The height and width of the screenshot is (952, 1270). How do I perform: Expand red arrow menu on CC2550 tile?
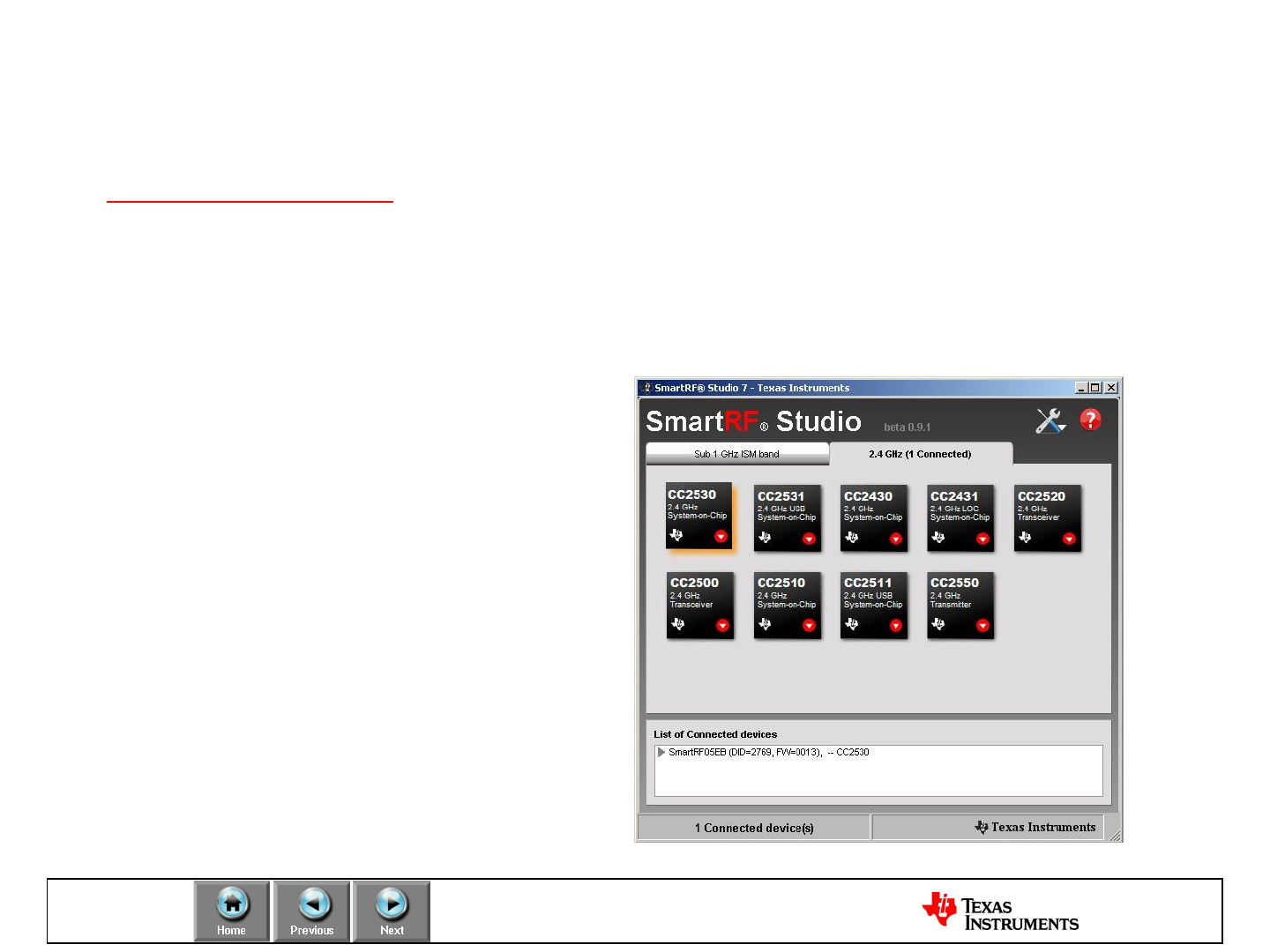point(982,626)
